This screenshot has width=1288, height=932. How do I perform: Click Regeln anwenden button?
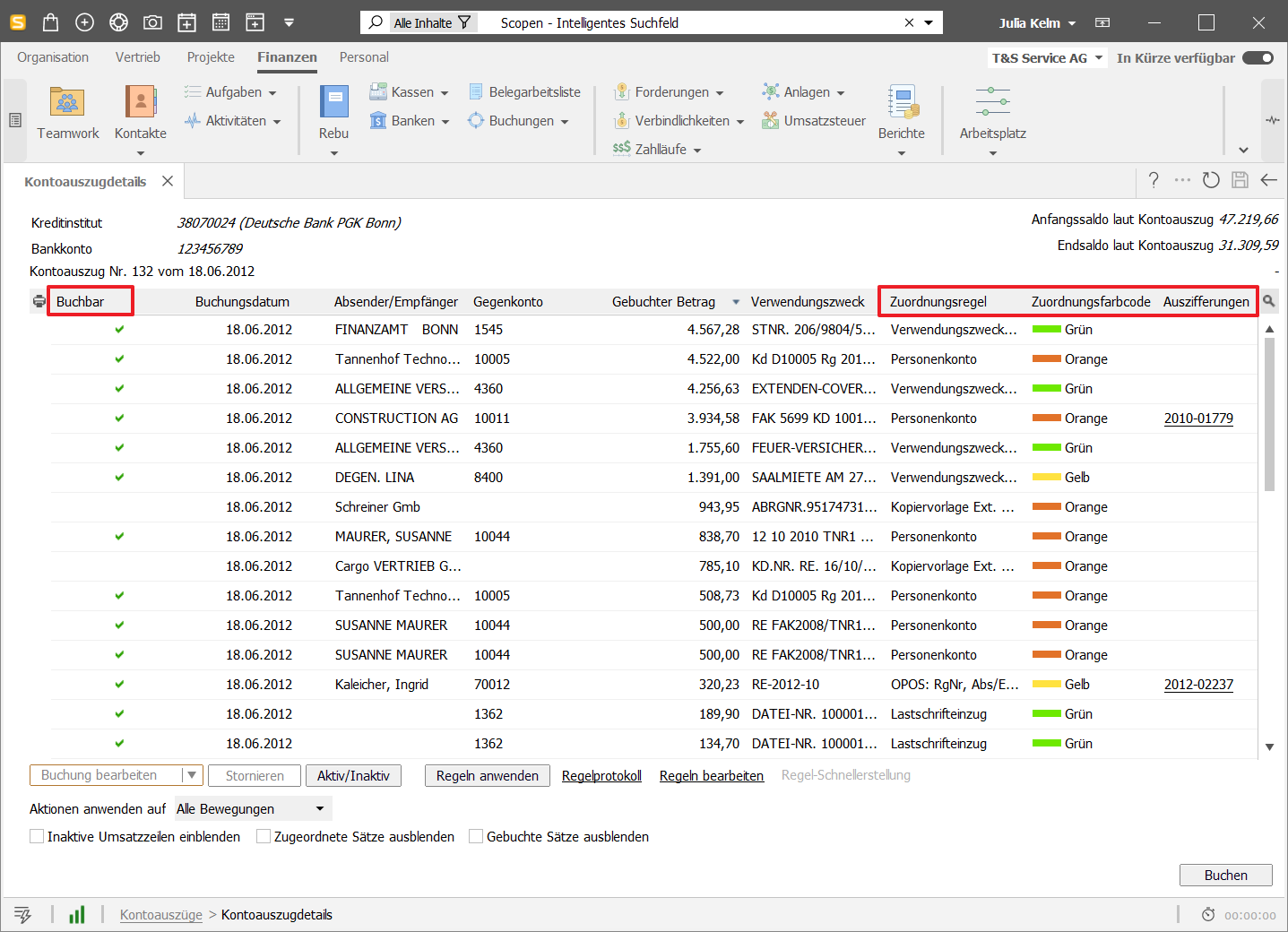coord(488,775)
